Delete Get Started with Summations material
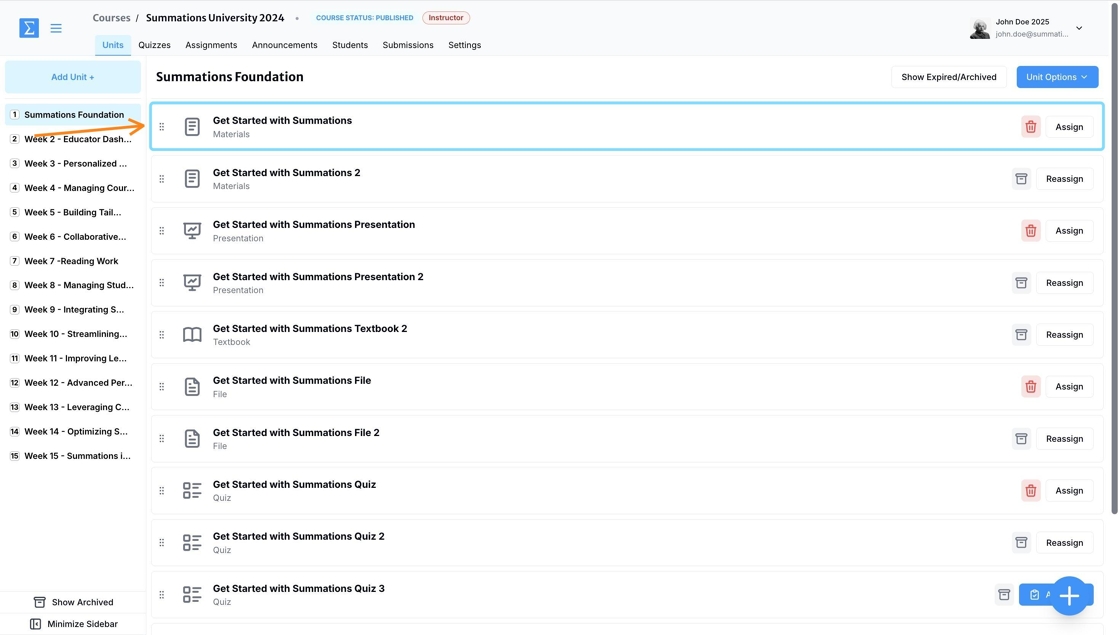Image resolution: width=1120 pixels, height=635 pixels. [1030, 127]
